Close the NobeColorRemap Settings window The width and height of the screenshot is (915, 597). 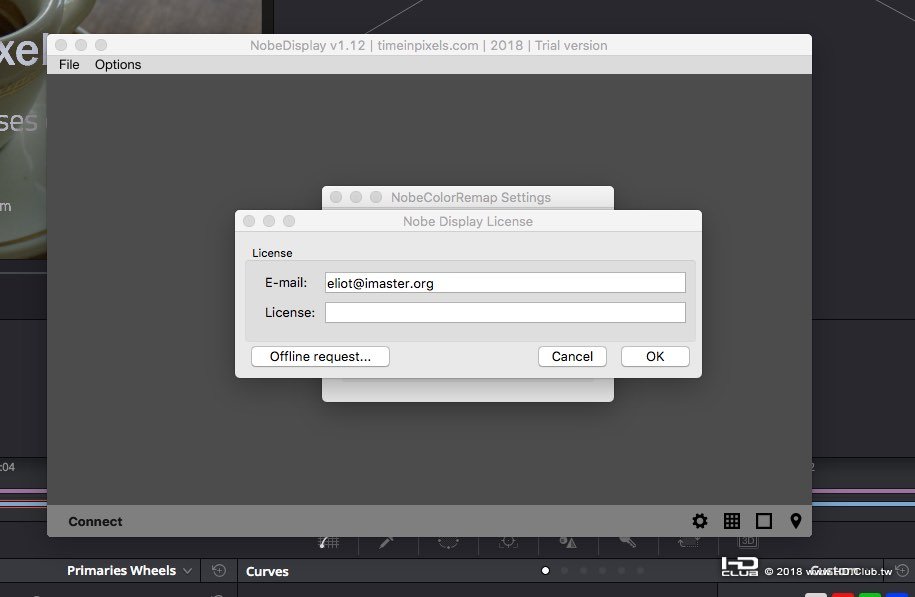(336, 197)
